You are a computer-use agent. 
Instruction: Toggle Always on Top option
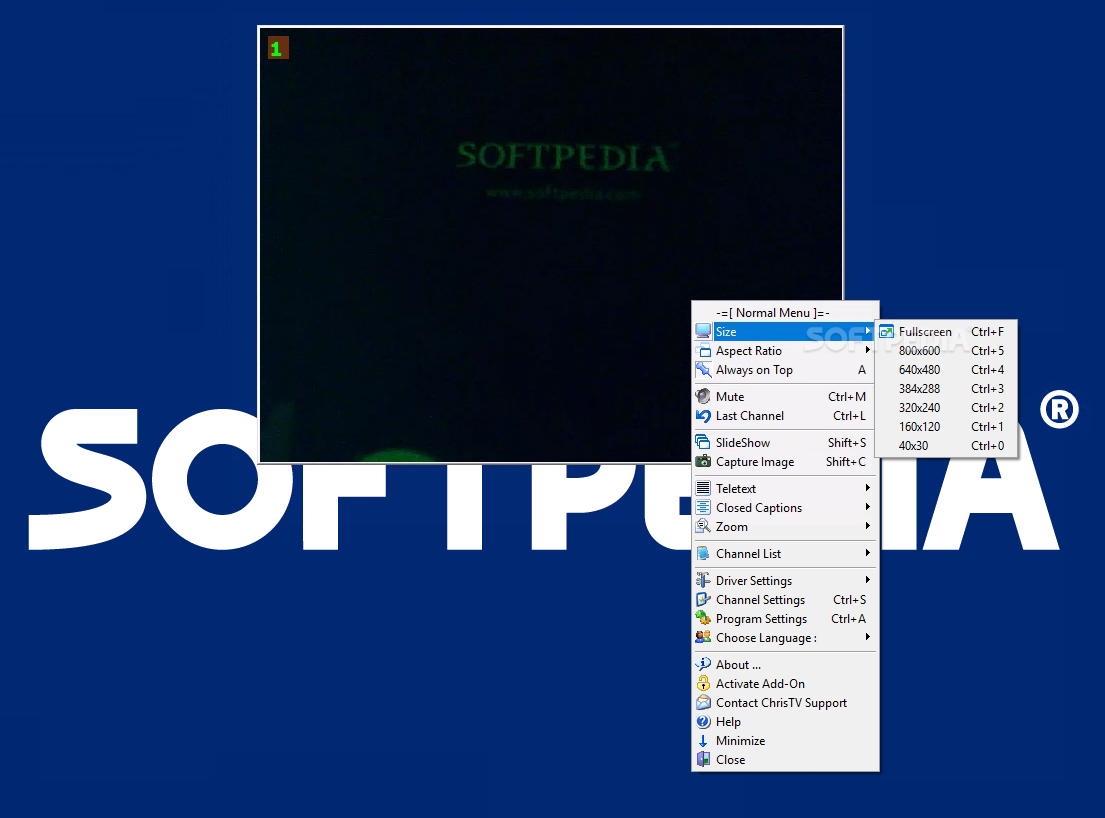coord(785,369)
